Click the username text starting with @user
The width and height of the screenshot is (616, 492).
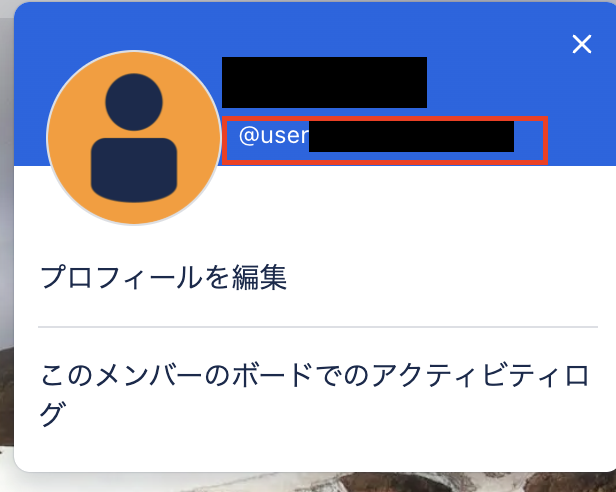376,136
